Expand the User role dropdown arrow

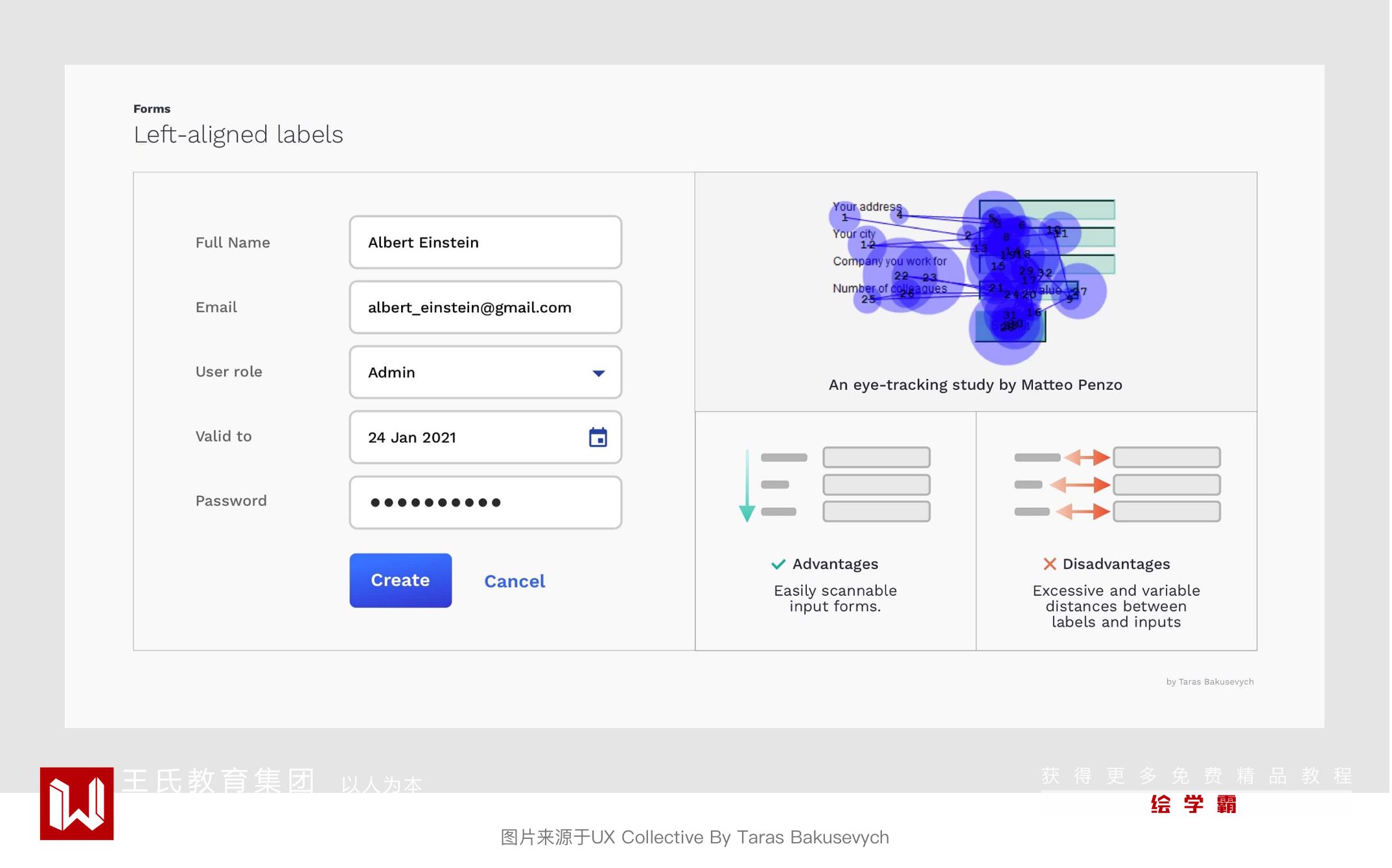pyautogui.click(x=599, y=374)
